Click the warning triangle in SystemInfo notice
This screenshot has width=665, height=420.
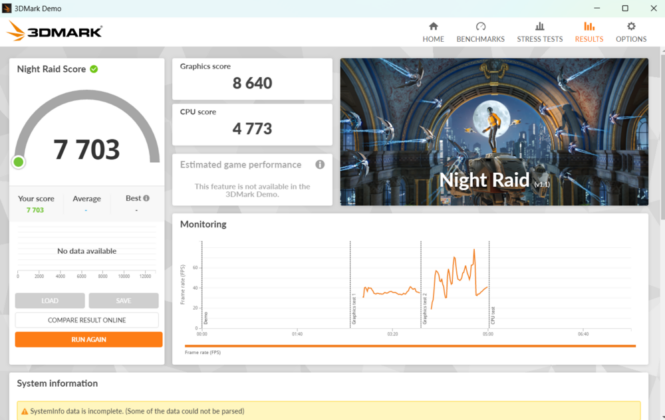point(25,411)
